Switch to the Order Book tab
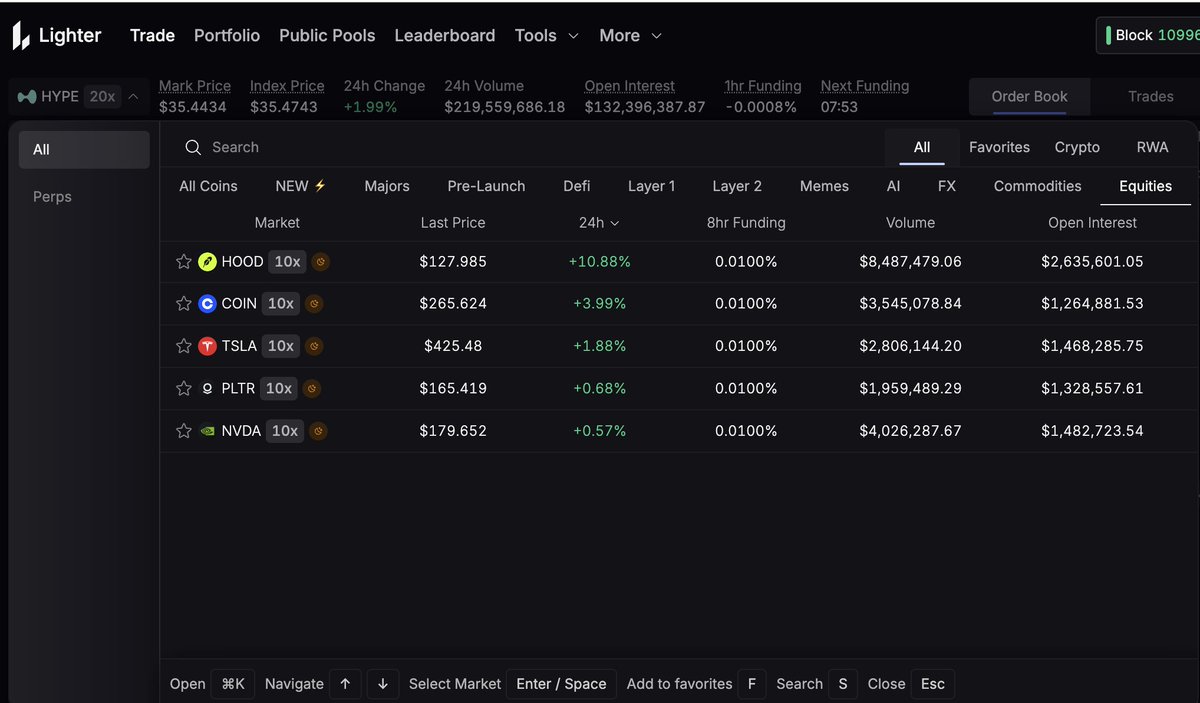This screenshot has height=703, width=1200. 1029,97
